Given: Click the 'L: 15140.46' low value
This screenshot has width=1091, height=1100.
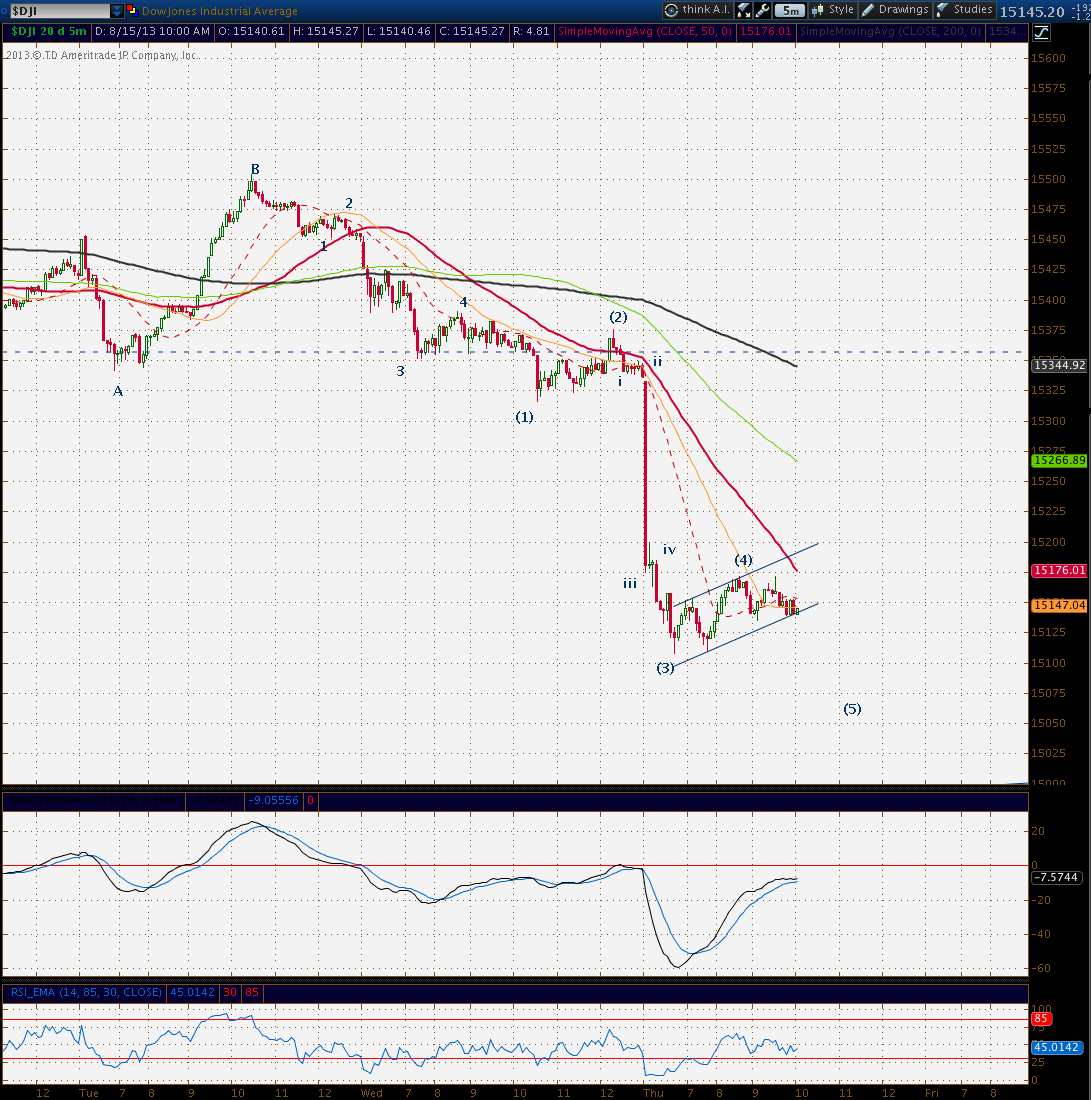Looking at the screenshot, I should point(399,32).
